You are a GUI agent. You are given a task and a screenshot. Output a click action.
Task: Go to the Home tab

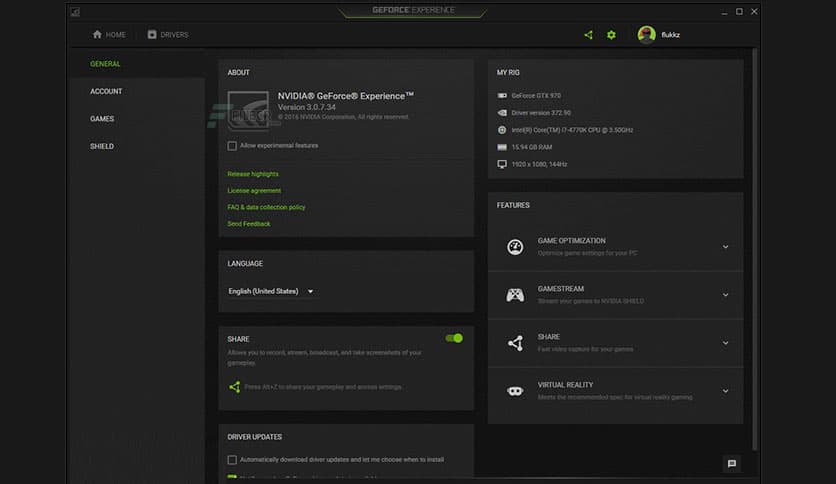click(x=109, y=35)
